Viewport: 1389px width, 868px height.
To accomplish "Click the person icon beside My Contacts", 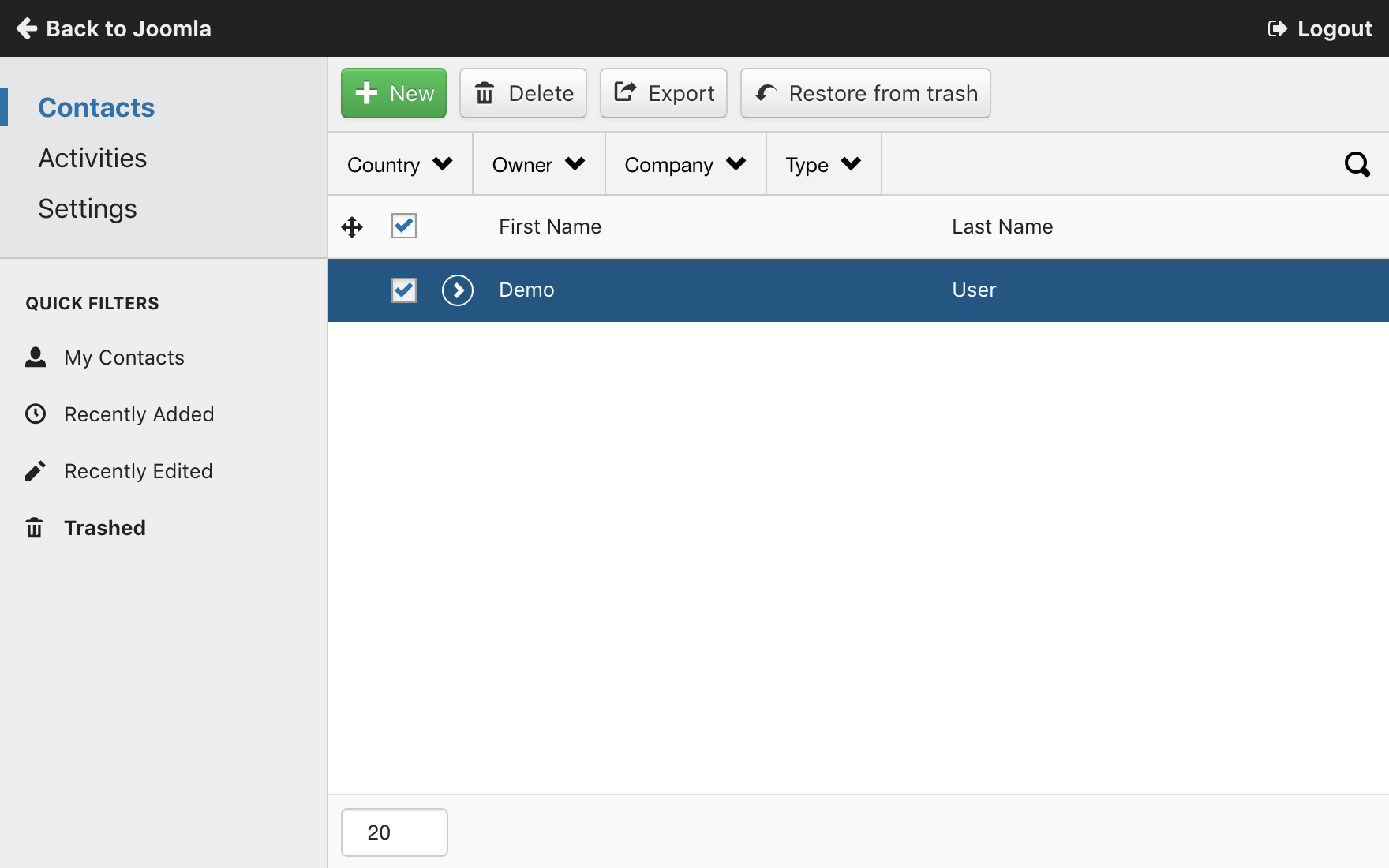I will [x=36, y=357].
